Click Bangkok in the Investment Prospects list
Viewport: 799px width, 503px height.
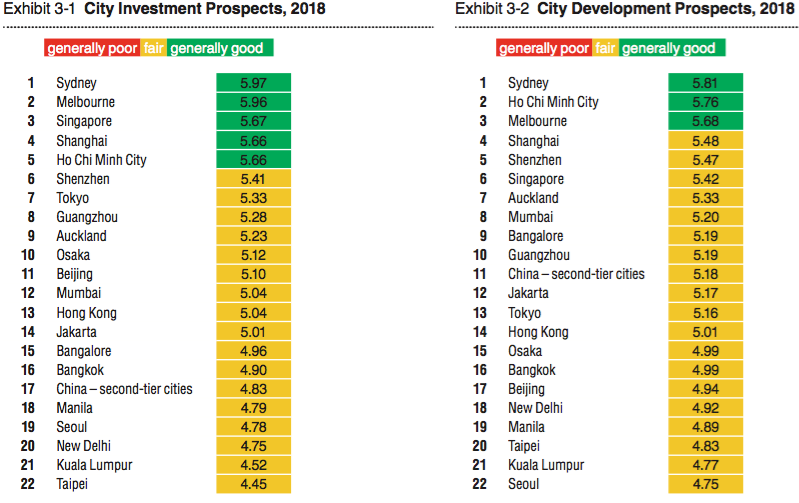[x=80, y=370]
